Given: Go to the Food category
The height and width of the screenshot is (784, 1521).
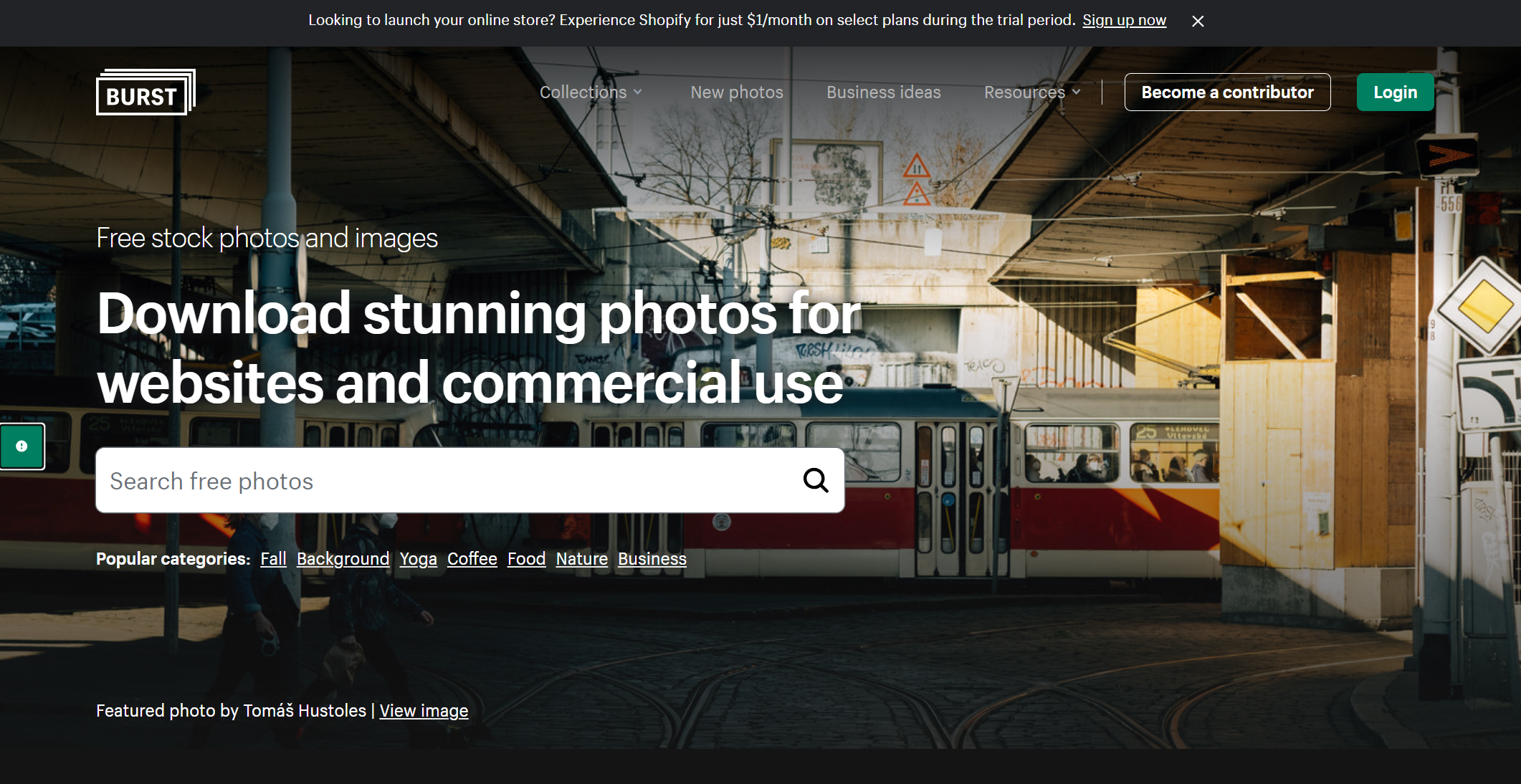Looking at the screenshot, I should point(526,559).
